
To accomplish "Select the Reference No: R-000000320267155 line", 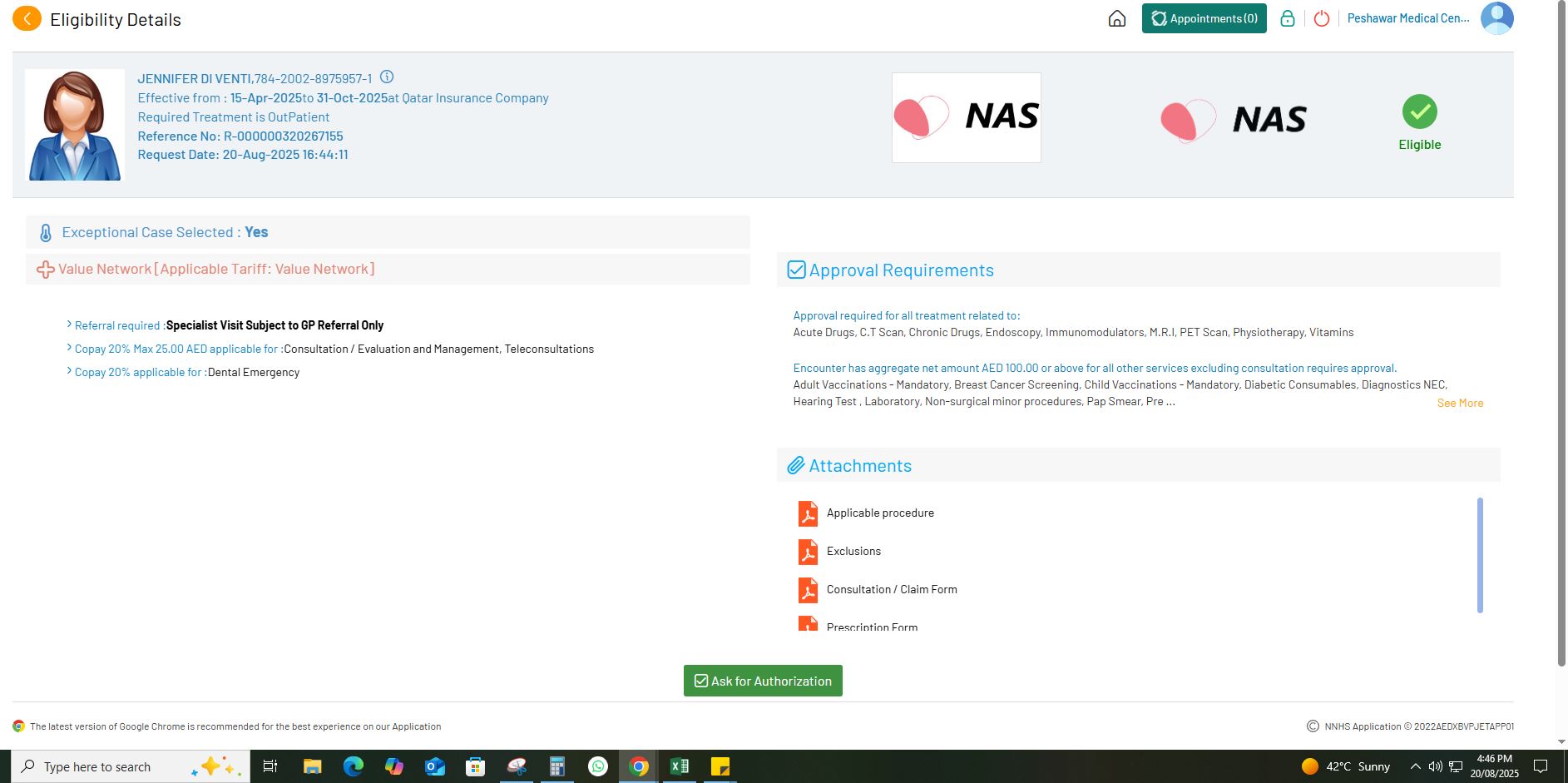I will 240,136.
